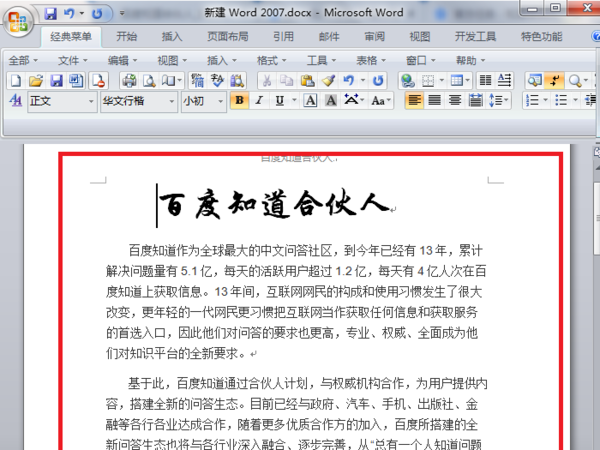This screenshot has width=600, height=450.
Task: Save via Quick Access Toolbar icon
Action: pos(51,14)
